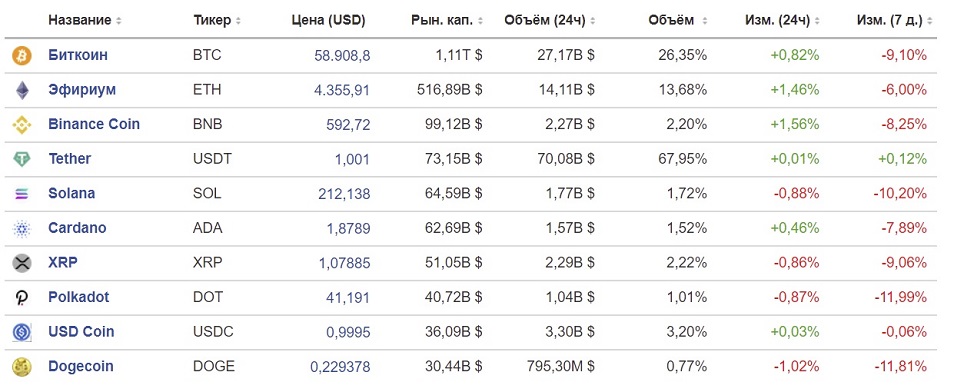Sort by the Название column arrows

click(x=119, y=21)
